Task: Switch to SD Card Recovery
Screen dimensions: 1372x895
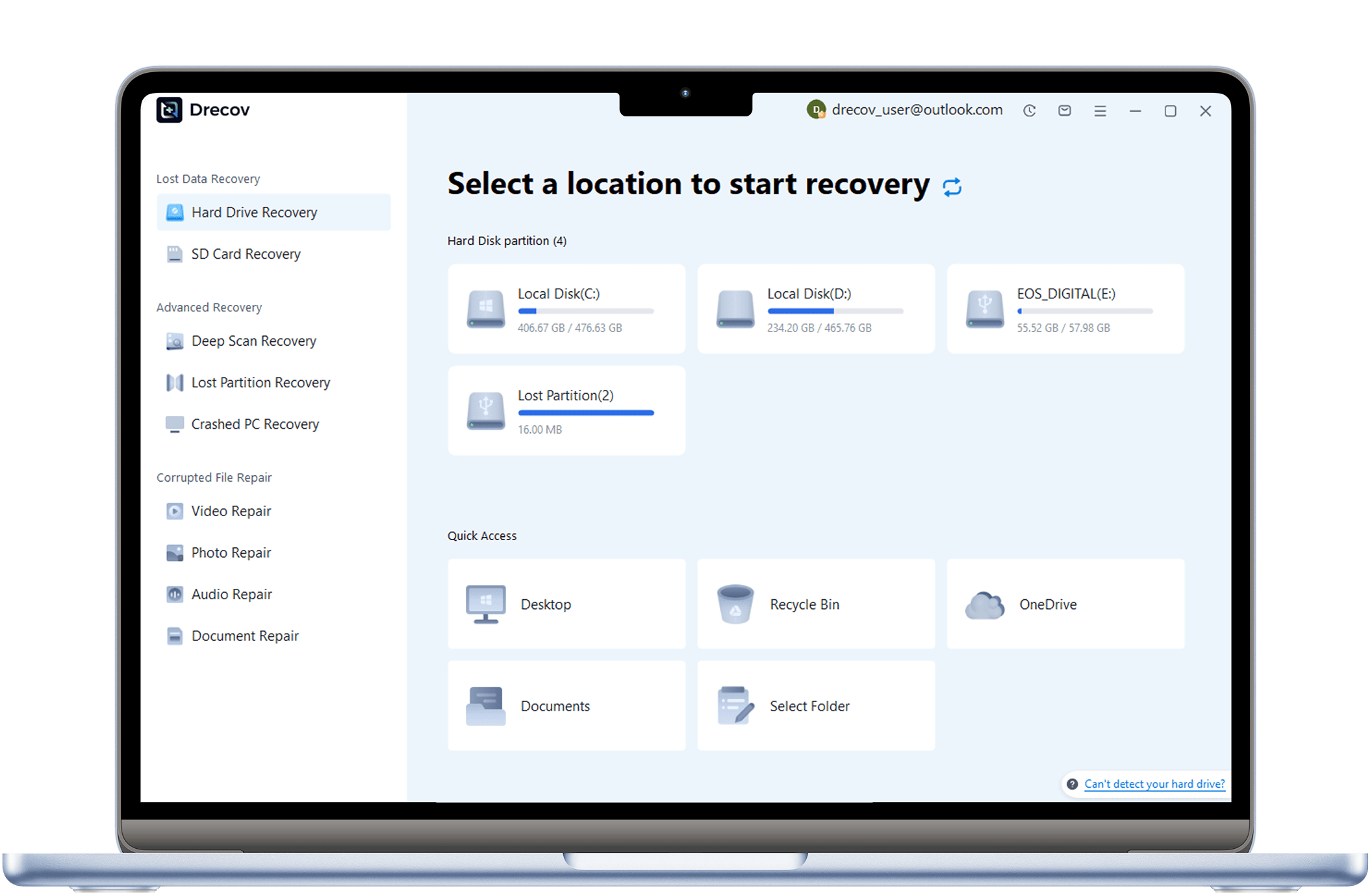Action: (246, 254)
